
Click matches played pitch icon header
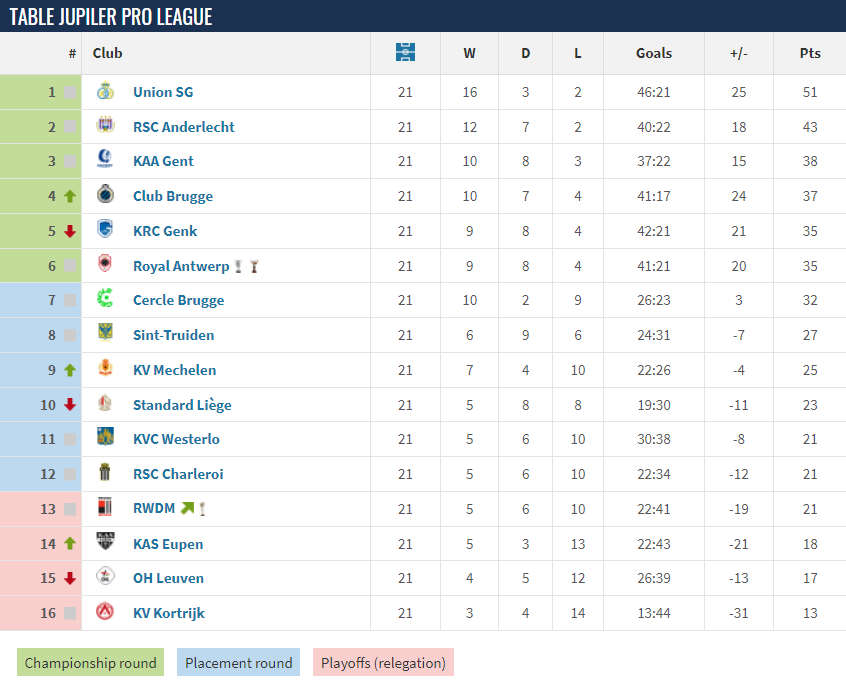click(405, 53)
